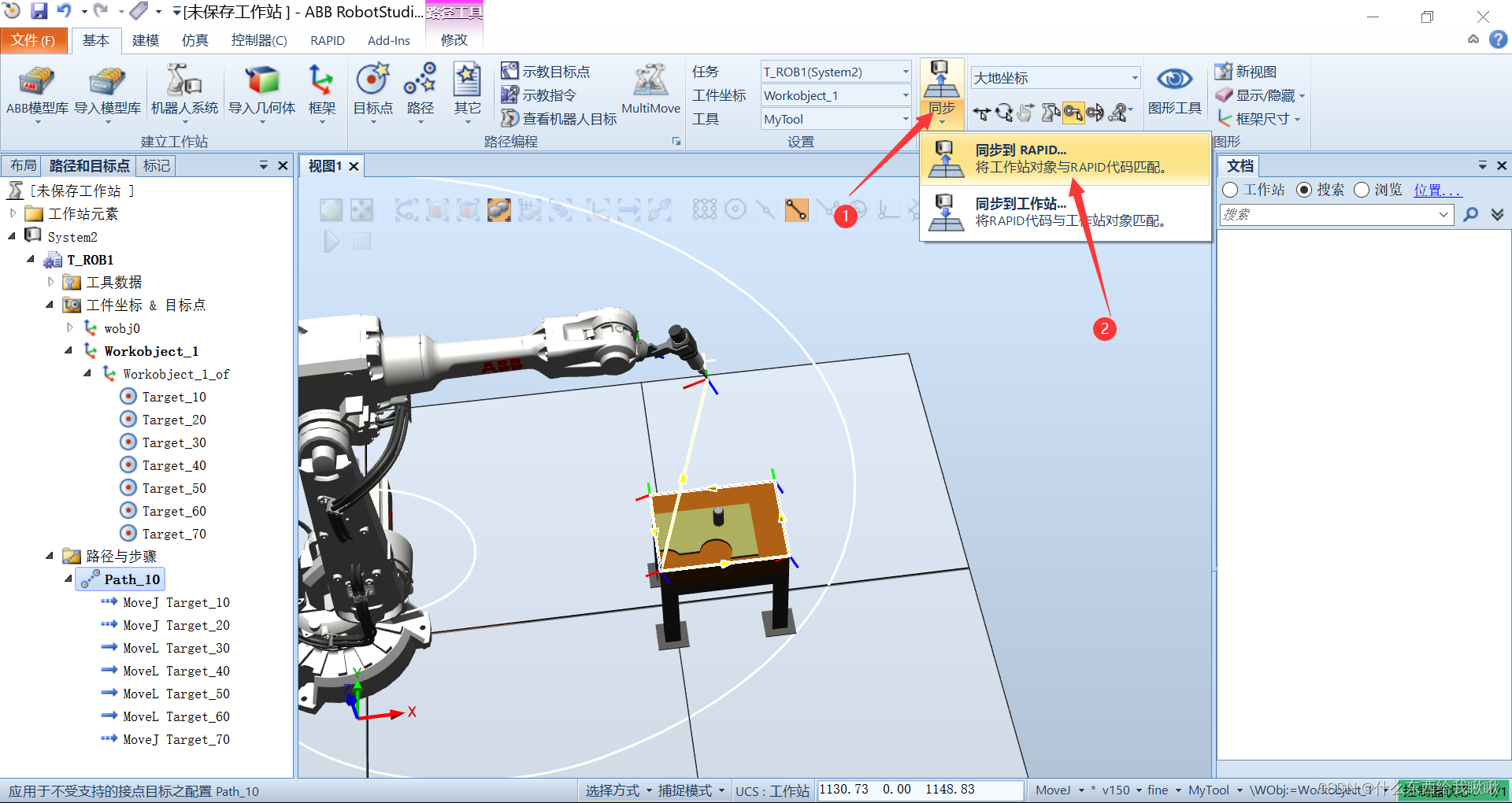This screenshot has width=1512, height=803.
Task: Create a 新视图 new view
Action: pos(1246,72)
